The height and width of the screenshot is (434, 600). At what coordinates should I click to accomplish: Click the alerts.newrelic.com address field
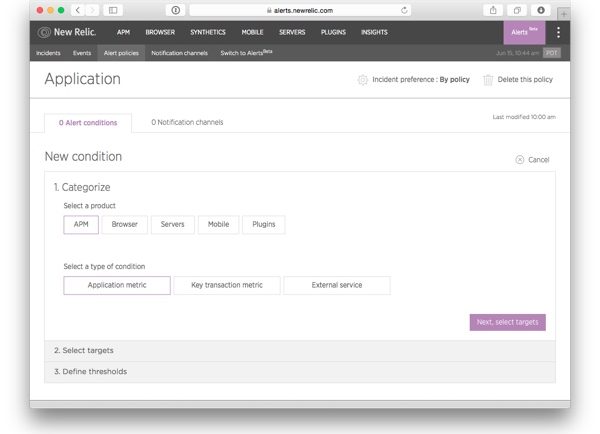tap(300, 10)
